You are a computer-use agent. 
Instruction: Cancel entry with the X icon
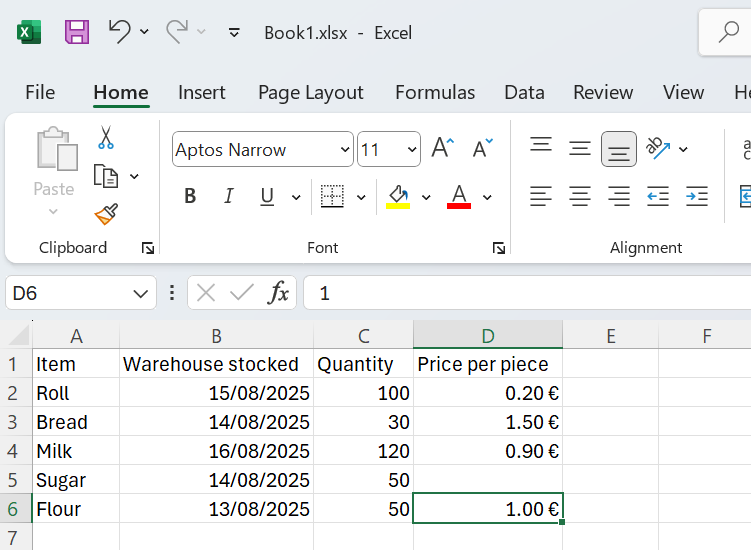206,293
